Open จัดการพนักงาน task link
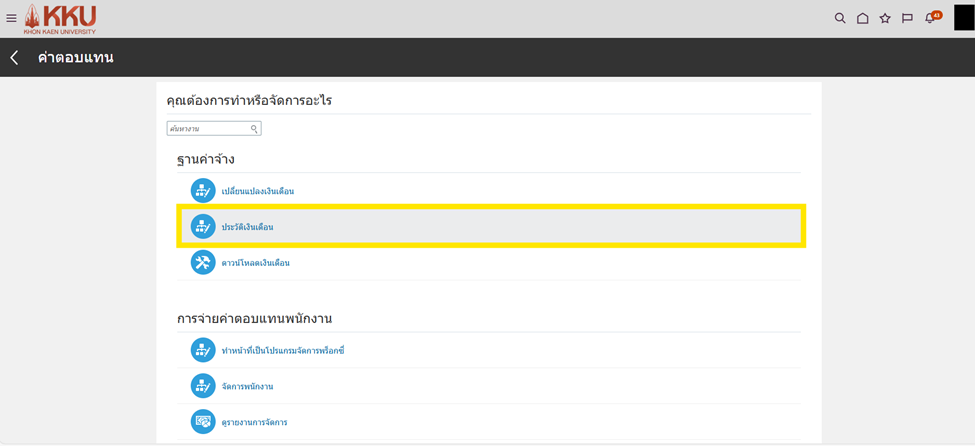 [247, 386]
